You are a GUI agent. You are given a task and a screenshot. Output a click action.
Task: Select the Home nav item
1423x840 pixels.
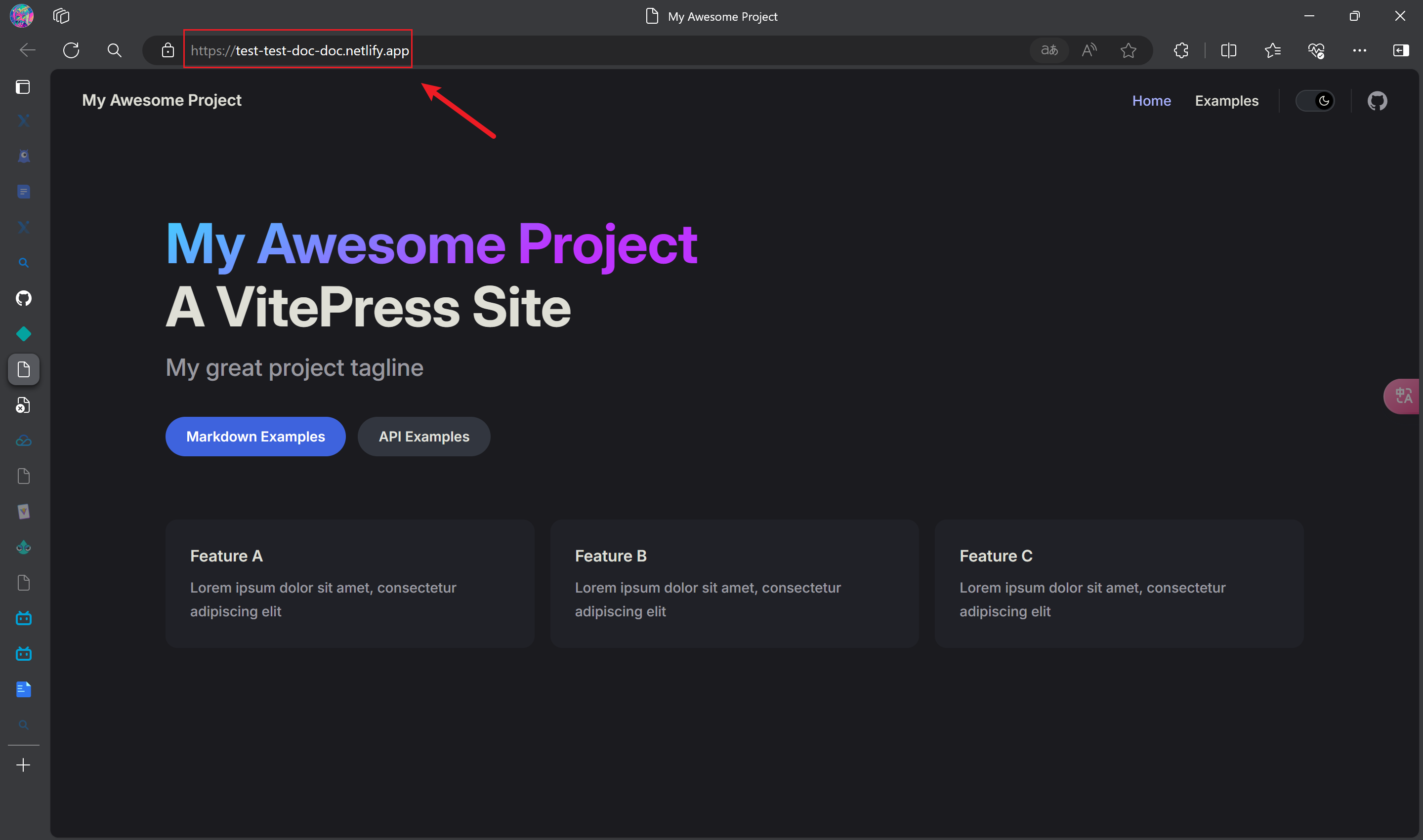click(x=1151, y=101)
